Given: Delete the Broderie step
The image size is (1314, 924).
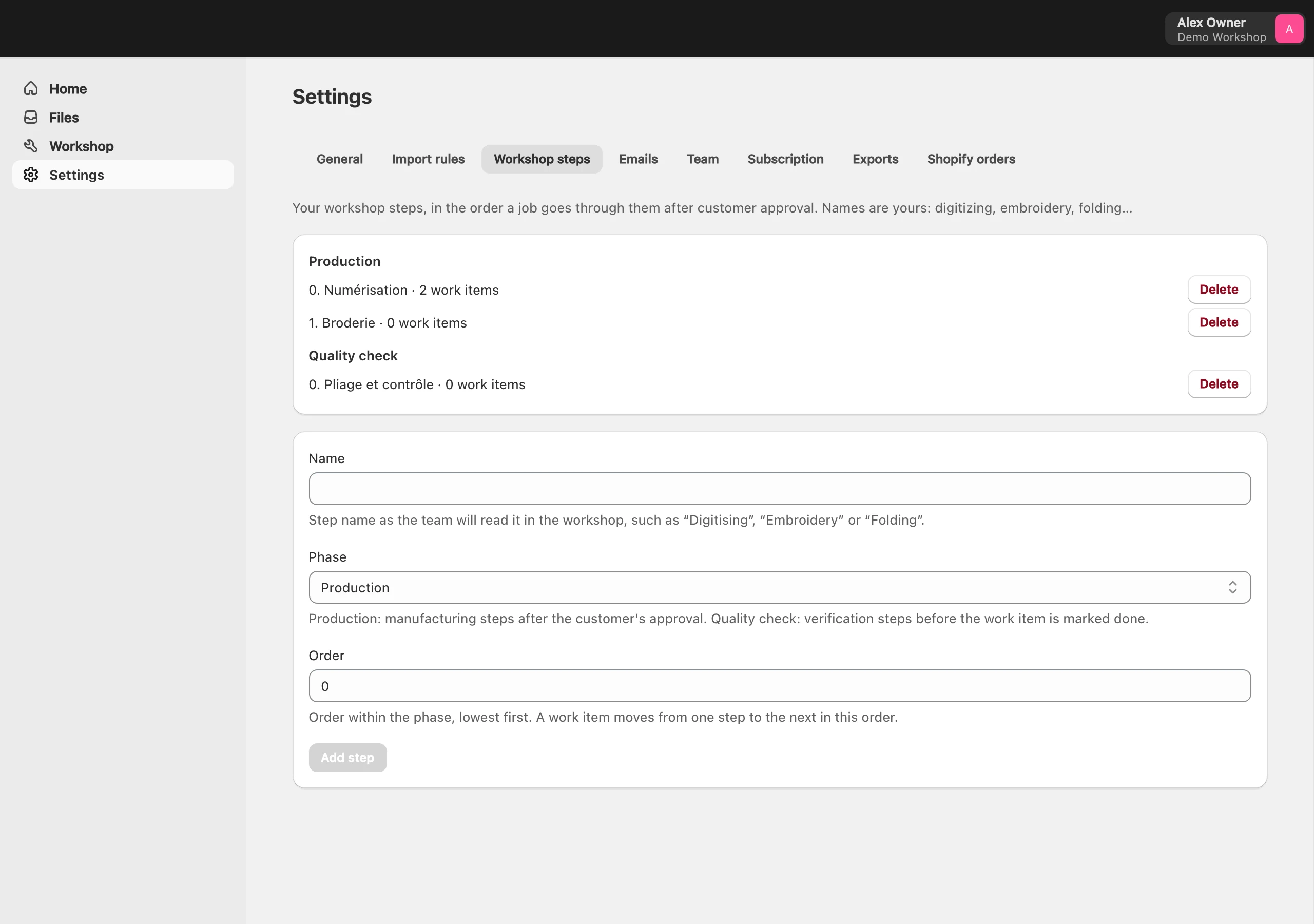Looking at the screenshot, I should (x=1219, y=322).
